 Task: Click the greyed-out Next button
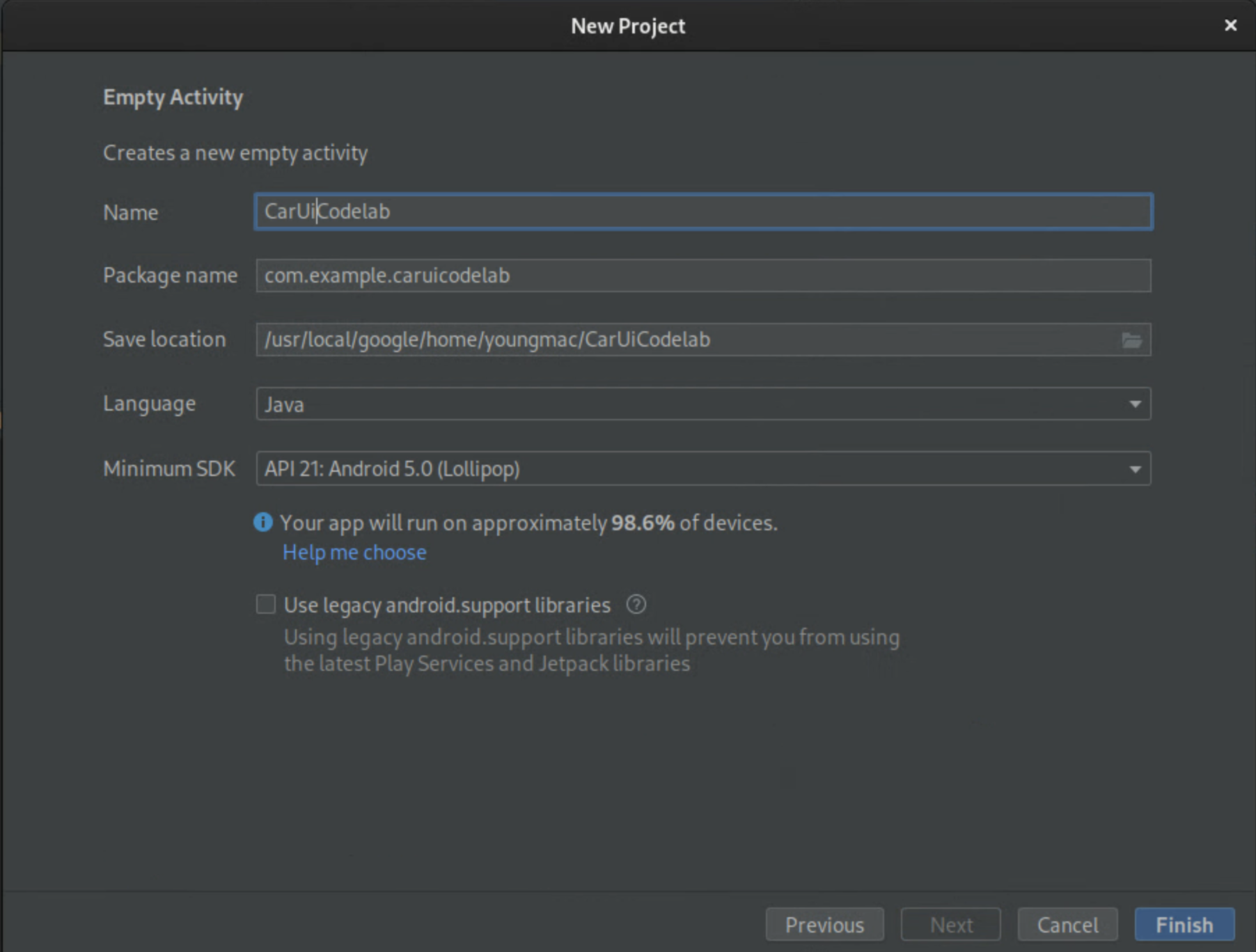[x=951, y=924]
